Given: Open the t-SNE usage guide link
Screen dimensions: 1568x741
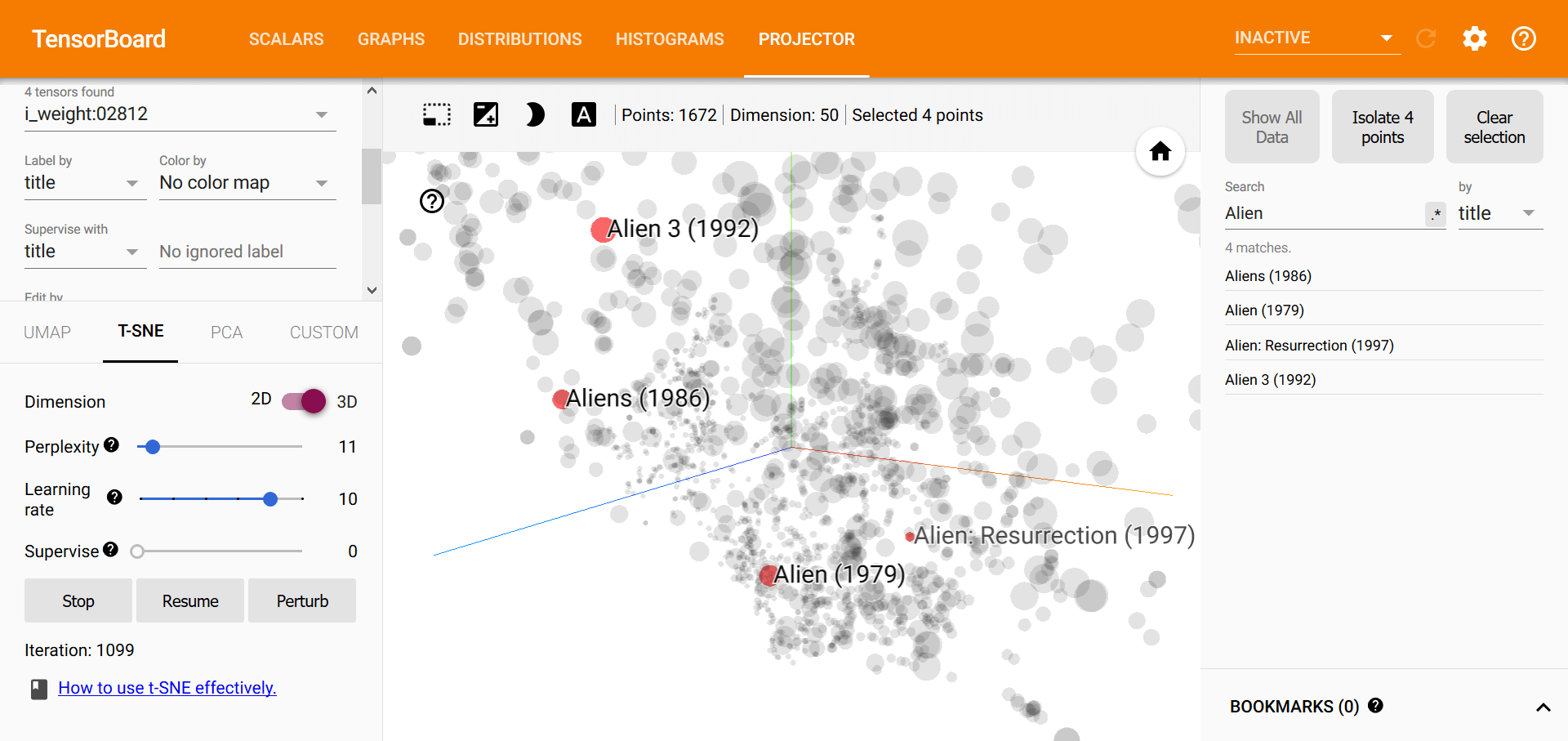Looking at the screenshot, I should [167, 688].
